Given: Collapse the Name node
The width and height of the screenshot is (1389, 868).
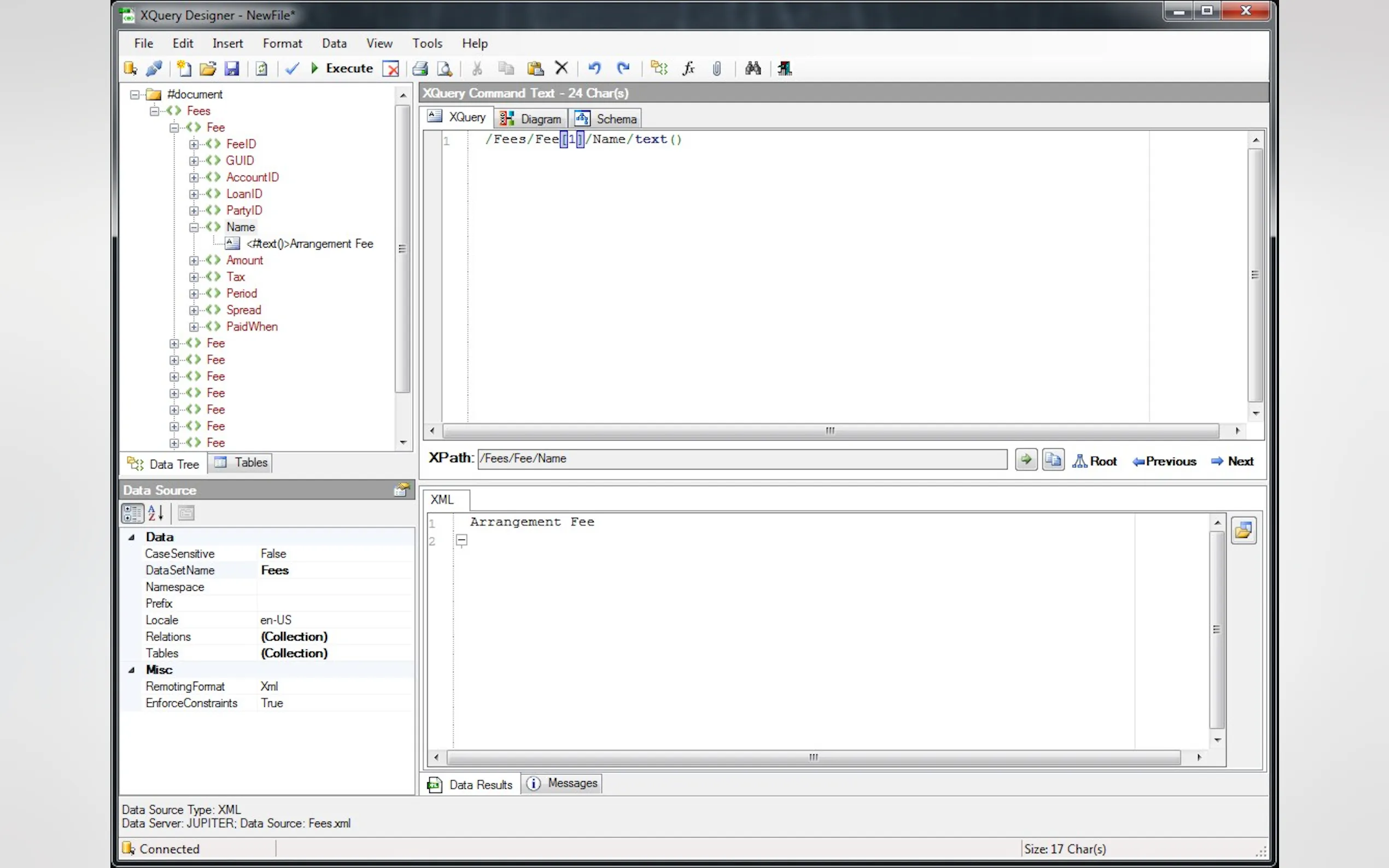Looking at the screenshot, I should tap(194, 228).
